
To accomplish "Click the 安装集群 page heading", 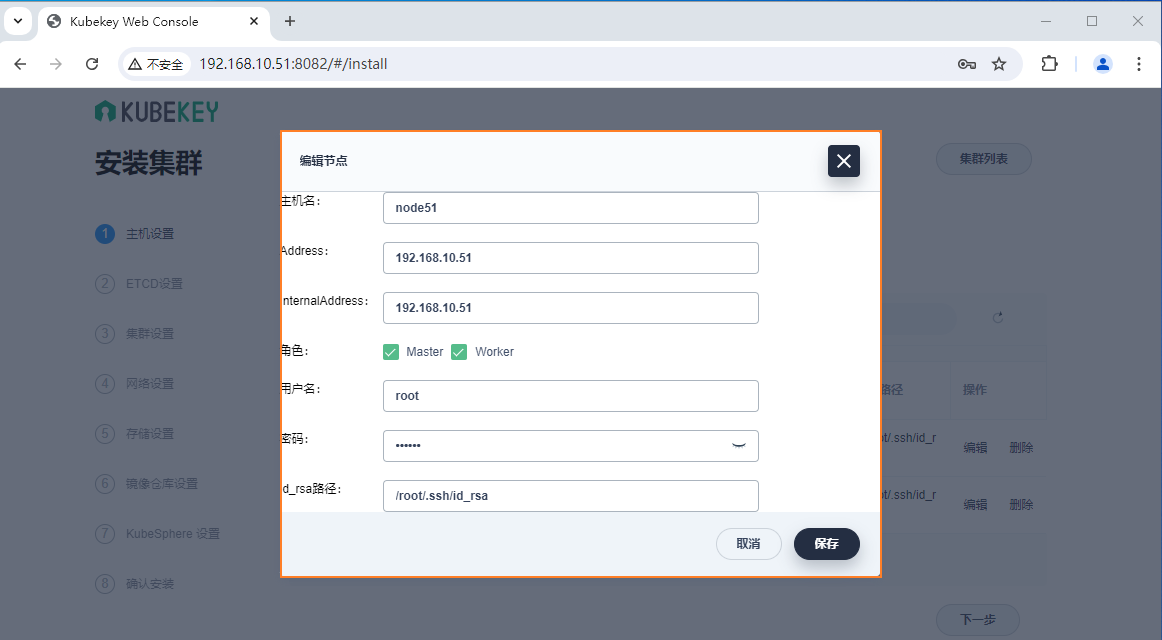I will click(149, 163).
